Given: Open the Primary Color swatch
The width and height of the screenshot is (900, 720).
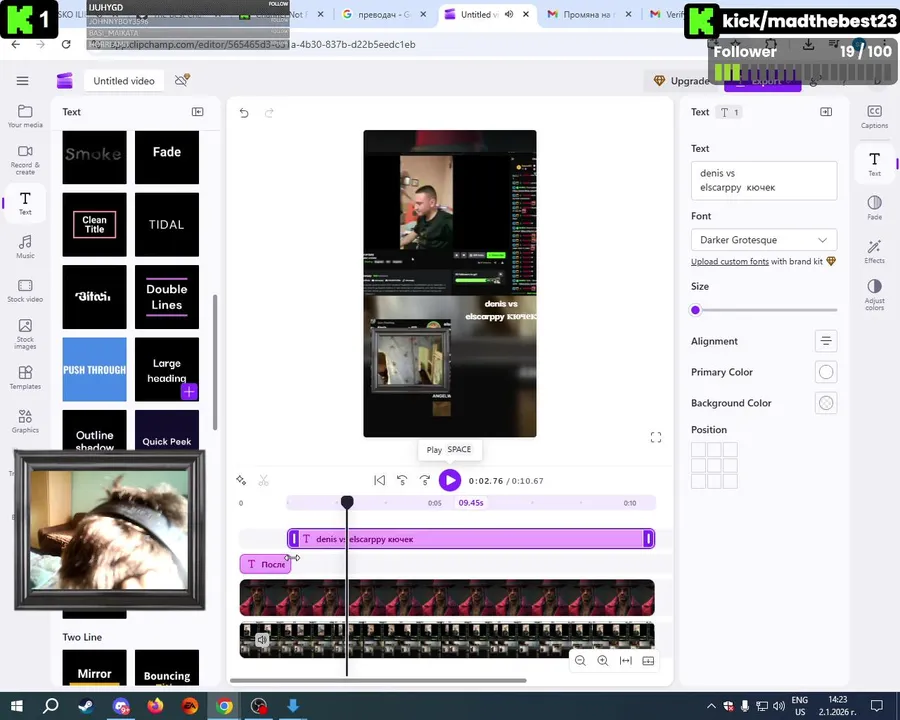Looking at the screenshot, I should 826,372.
